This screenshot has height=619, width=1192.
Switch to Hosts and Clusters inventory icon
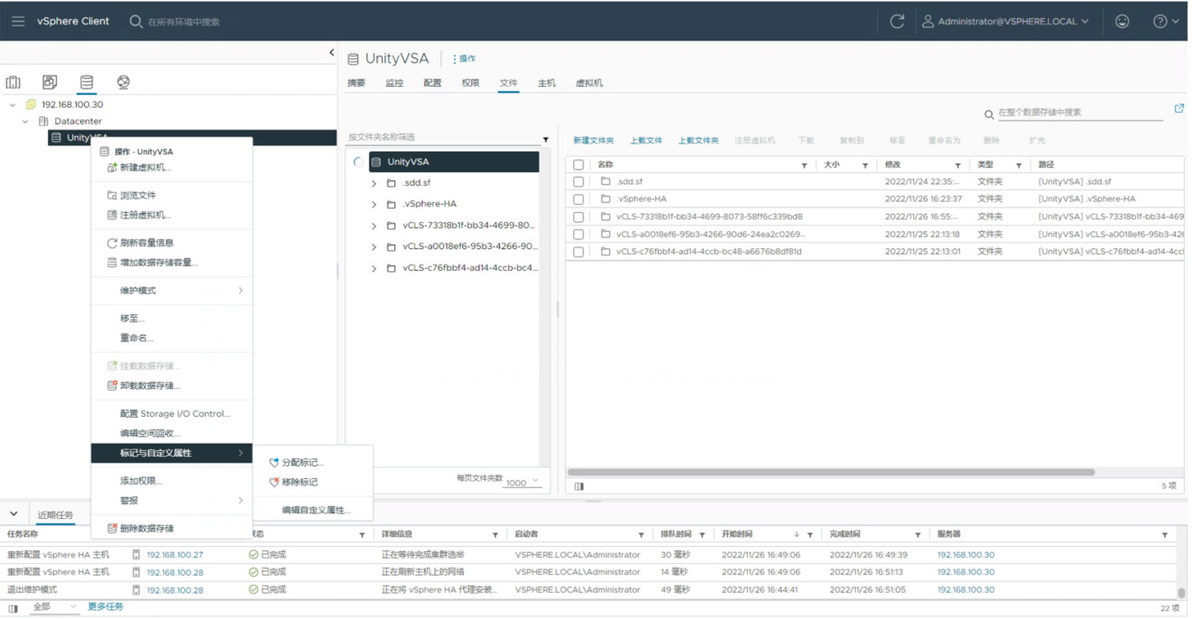(13, 82)
